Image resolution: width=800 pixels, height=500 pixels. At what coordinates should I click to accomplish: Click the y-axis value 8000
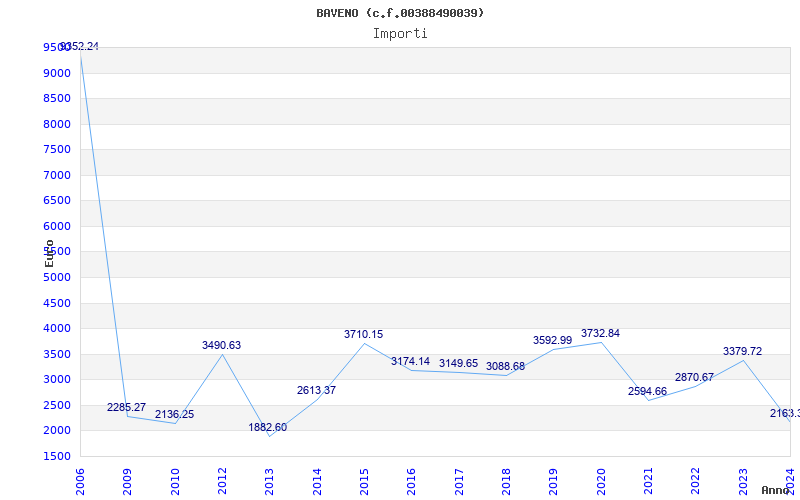point(57,124)
